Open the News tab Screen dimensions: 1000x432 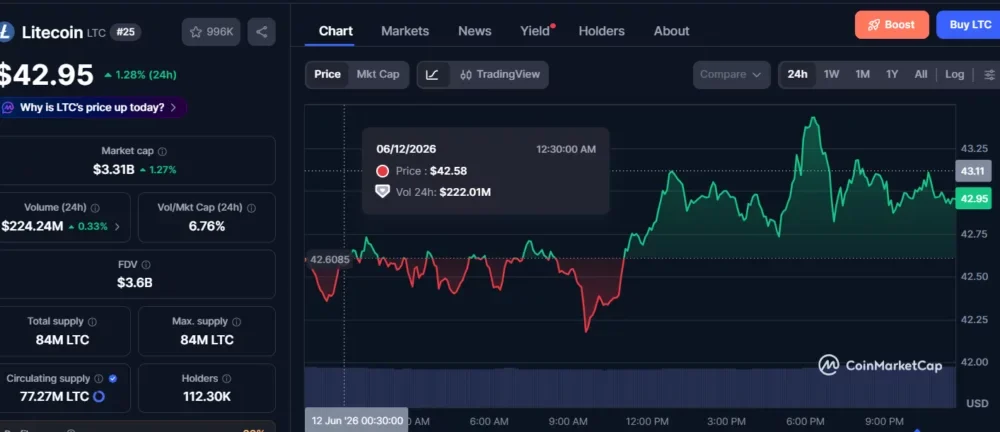pyautogui.click(x=474, y=31)
